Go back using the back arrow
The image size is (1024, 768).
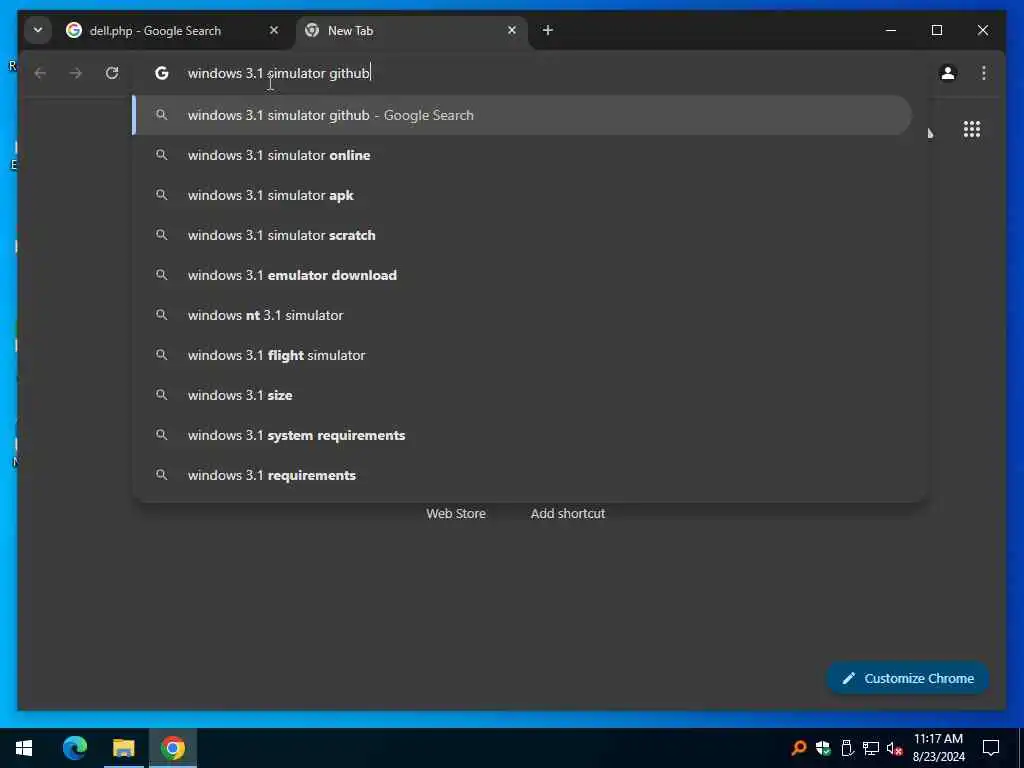coord(40,73)
